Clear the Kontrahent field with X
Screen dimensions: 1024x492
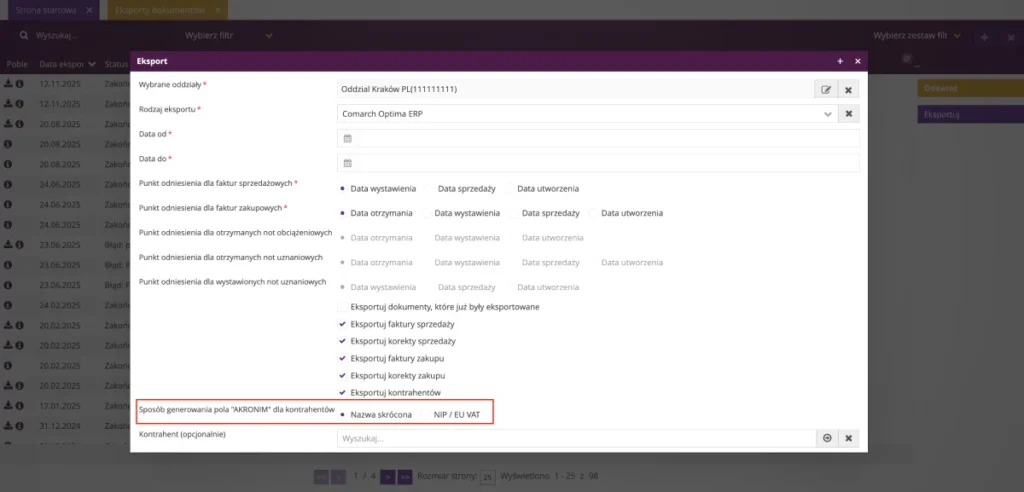tap(848, 438)
